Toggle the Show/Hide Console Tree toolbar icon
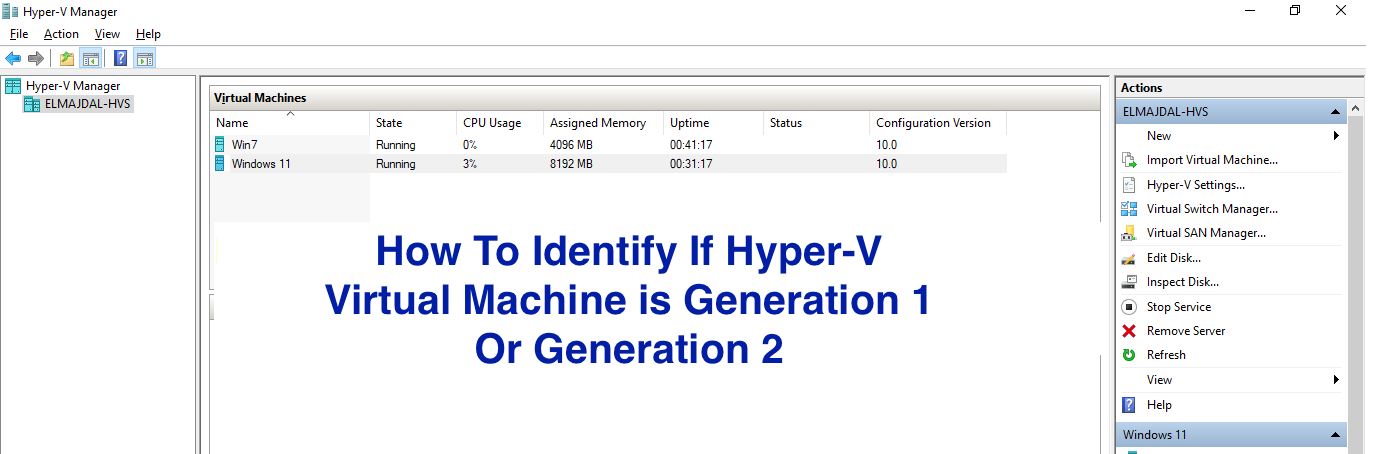 pos(90,58)
